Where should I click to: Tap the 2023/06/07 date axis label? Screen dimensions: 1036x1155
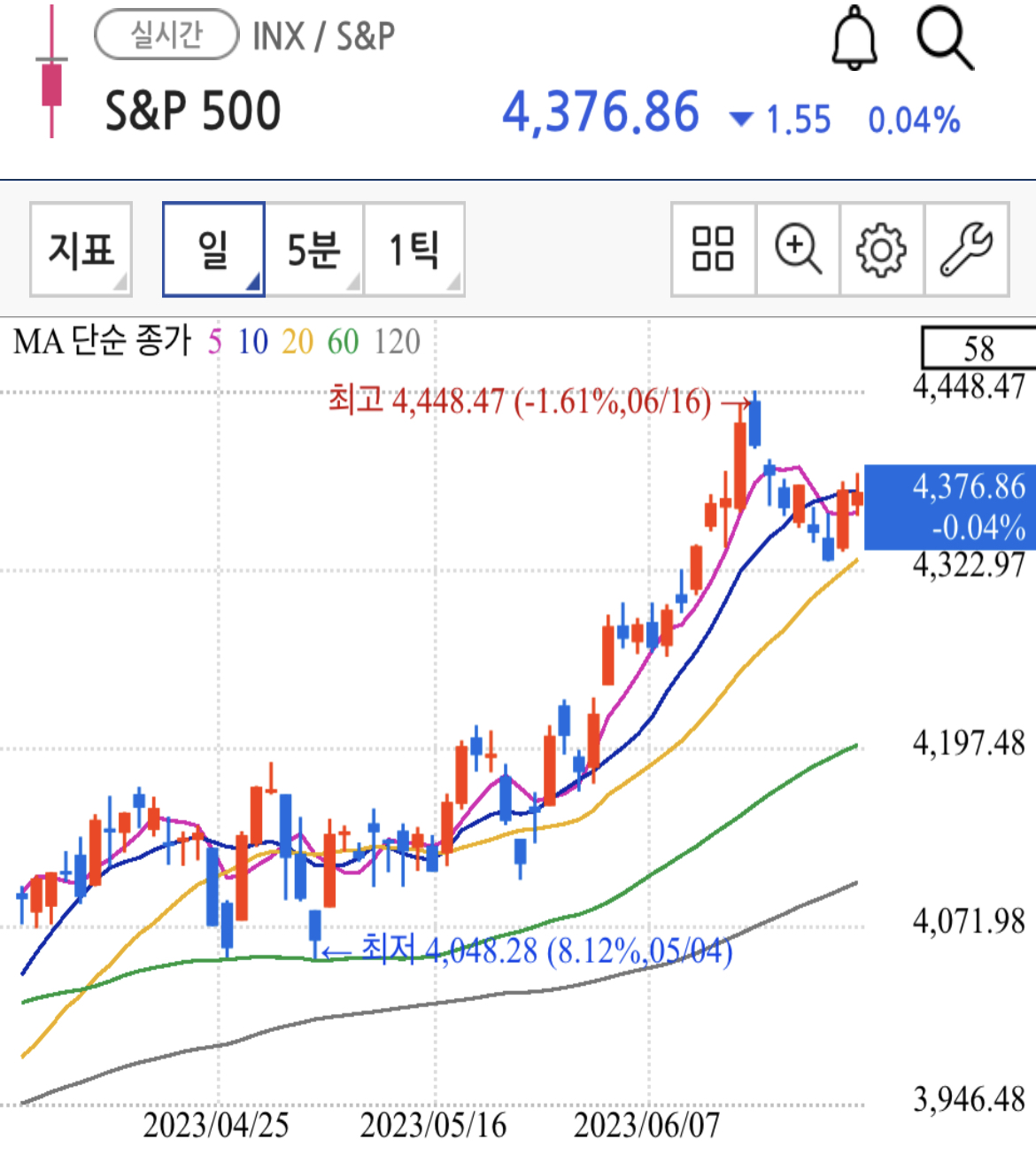[x=647, y=1126]
